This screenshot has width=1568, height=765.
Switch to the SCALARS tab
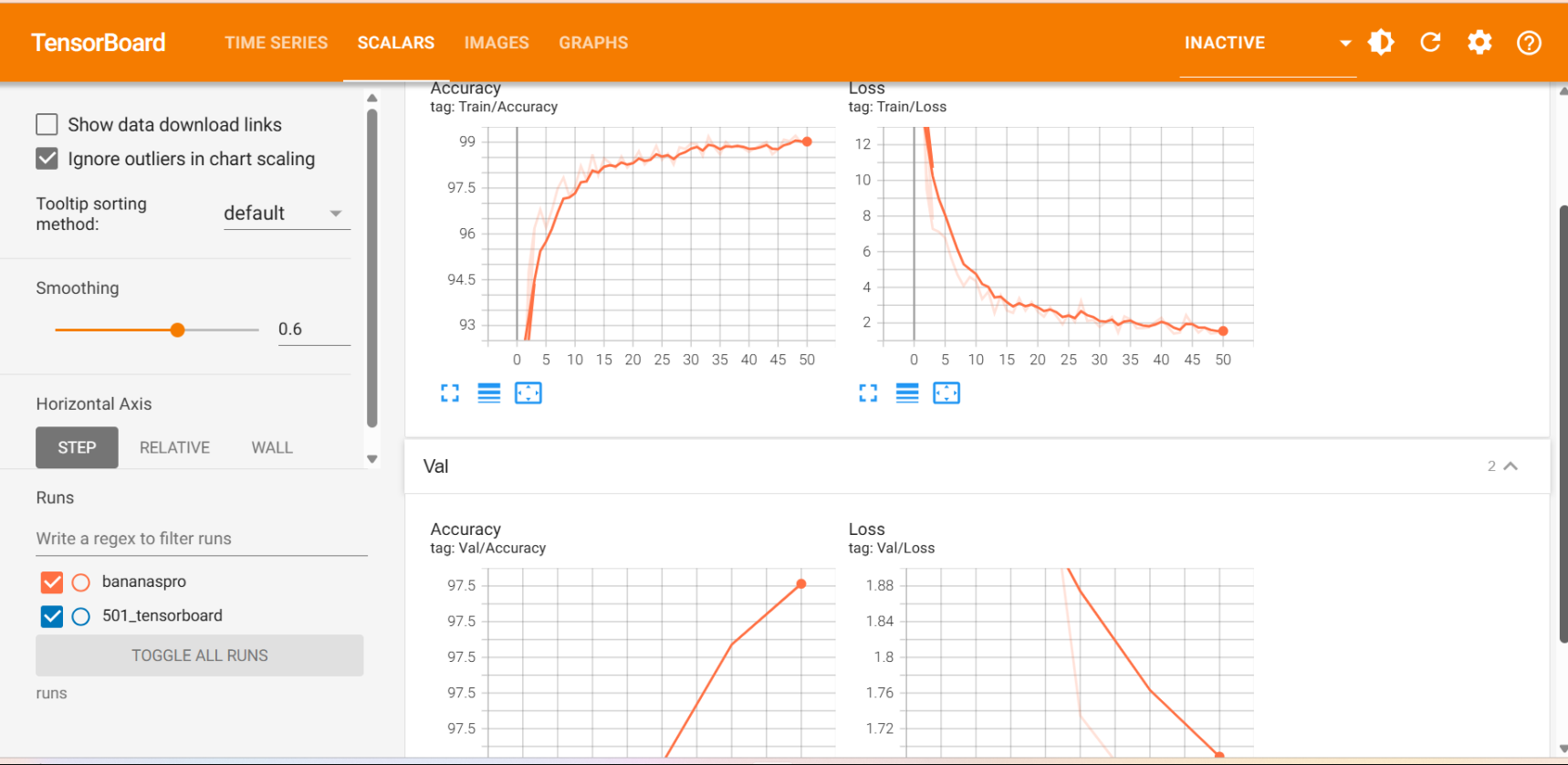(x=396, y=43)
